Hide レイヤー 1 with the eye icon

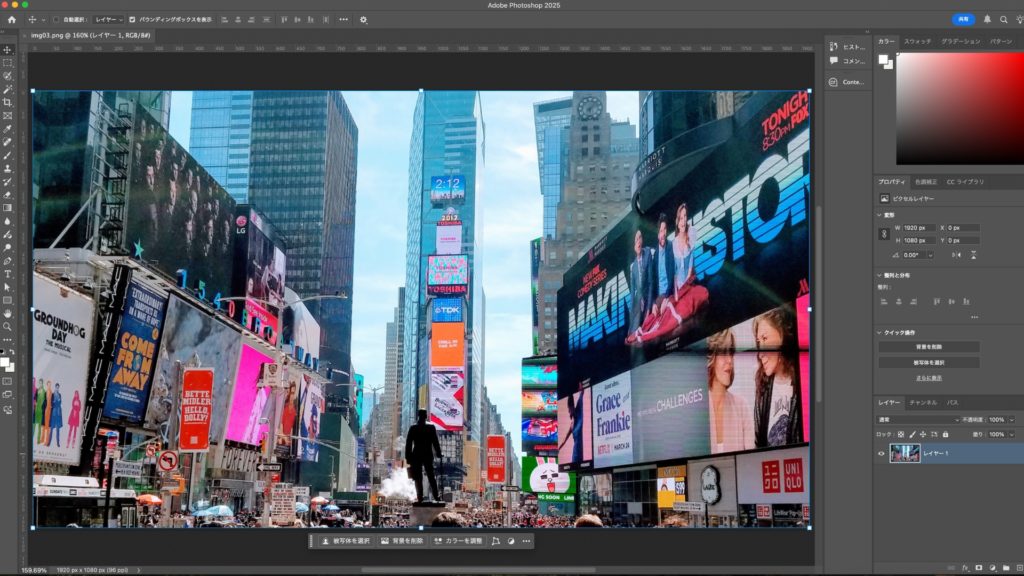click(x=881, y=453)
